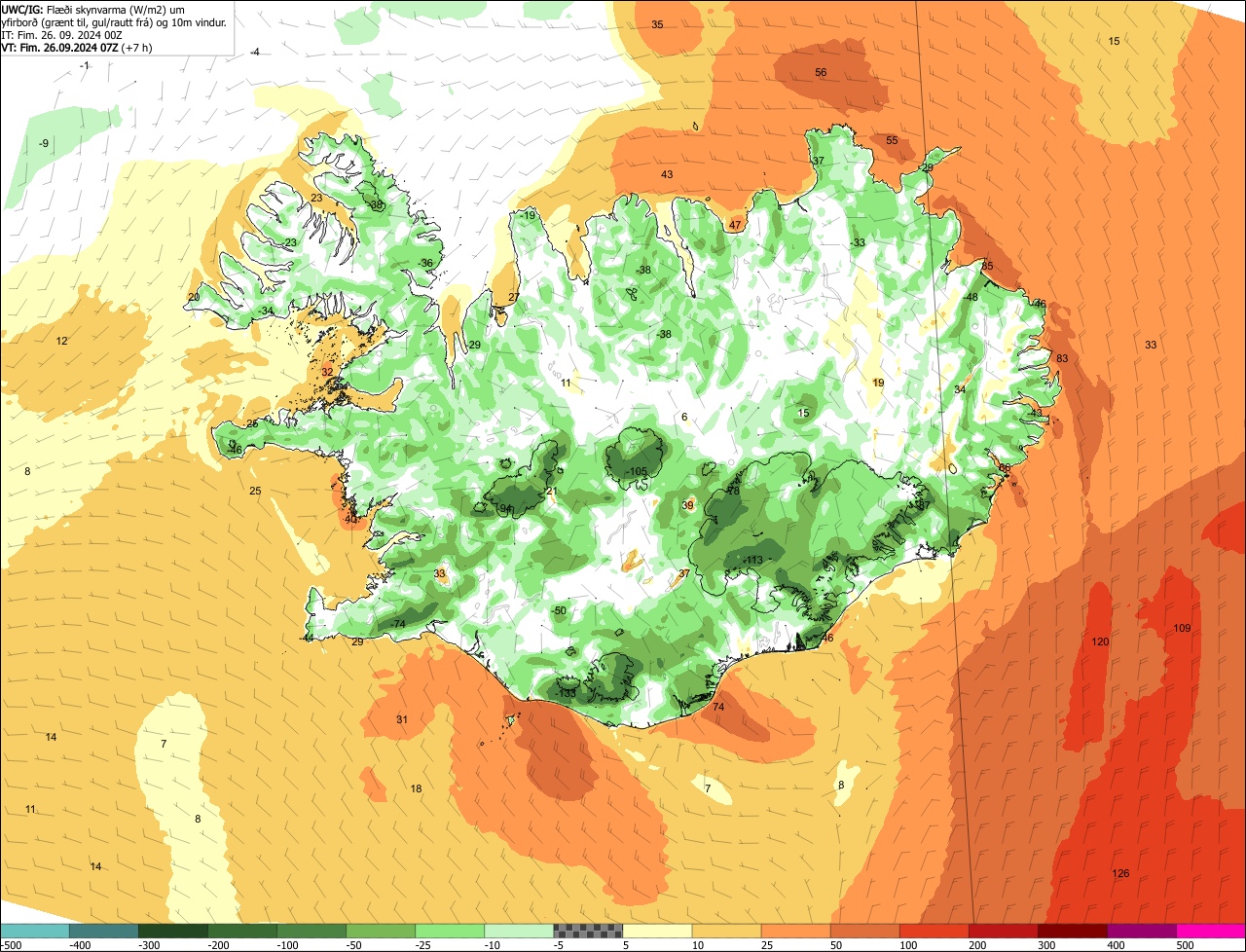1246x952 pixels.
Task: Click the title line 'UWC/IG: Flæði skynvarma (W/m2) um'
Action: pos(92,9)
